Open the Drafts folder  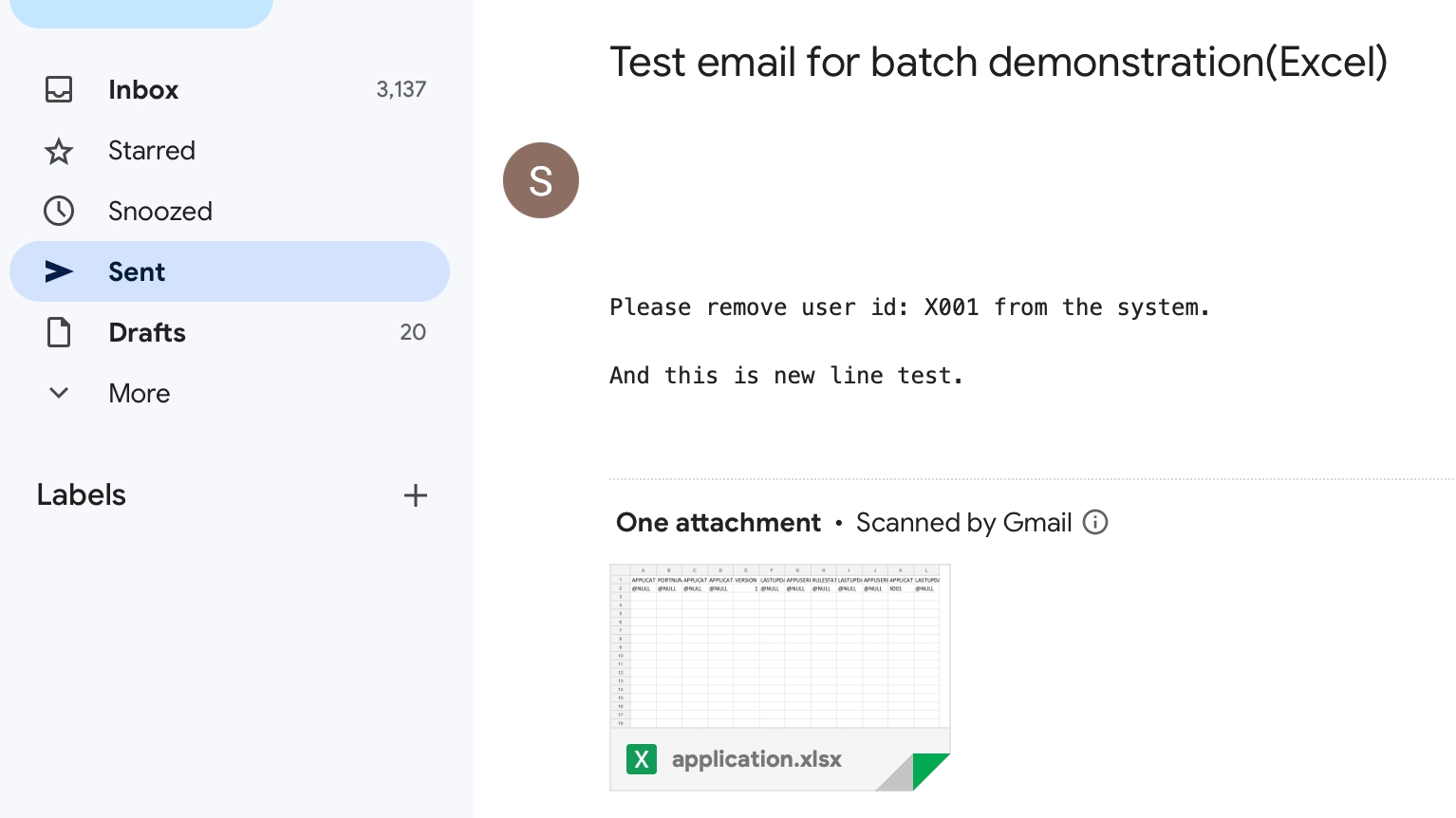tap(147, 332)
